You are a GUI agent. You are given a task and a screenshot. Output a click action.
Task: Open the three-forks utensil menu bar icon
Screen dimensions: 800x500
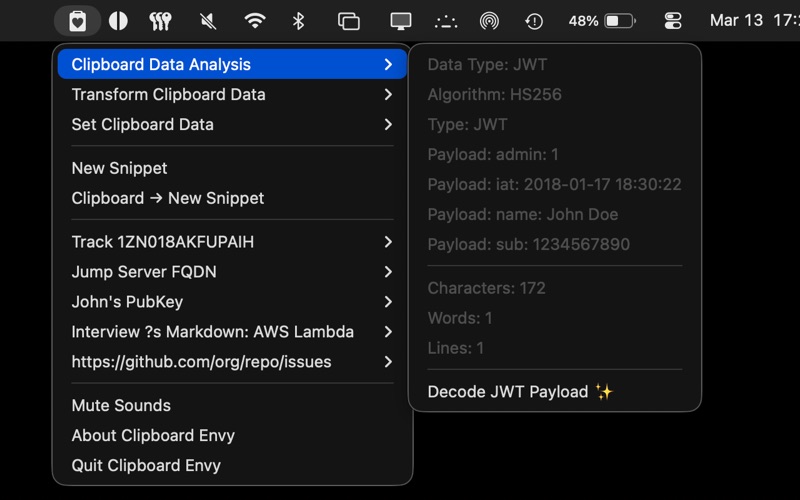[x=160, y=21]
